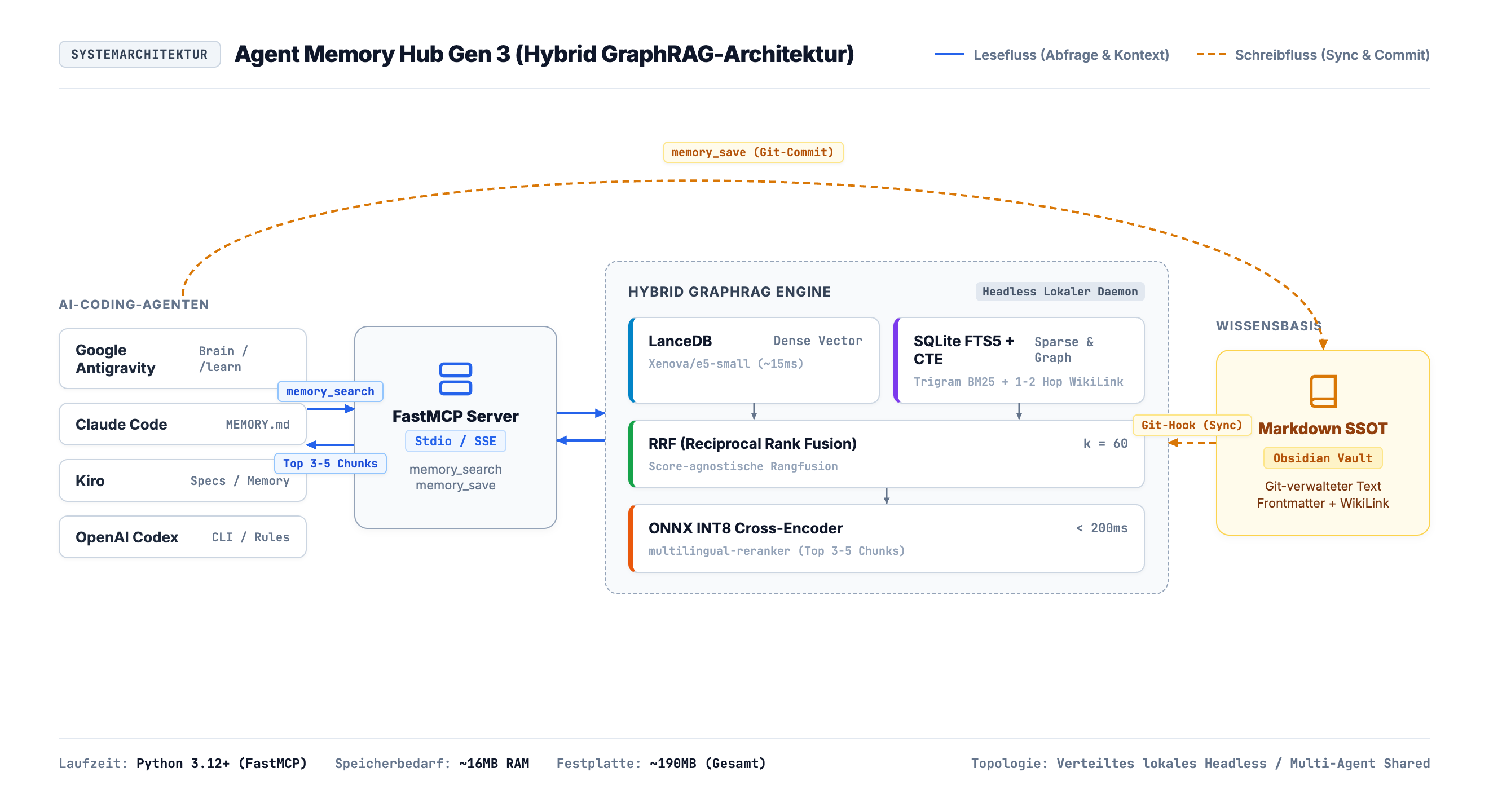The height and width of the screenshot is (812, 1489).
Task: Select the SYSTEMARCHITEKTUR badge
Action: [139, 54]
